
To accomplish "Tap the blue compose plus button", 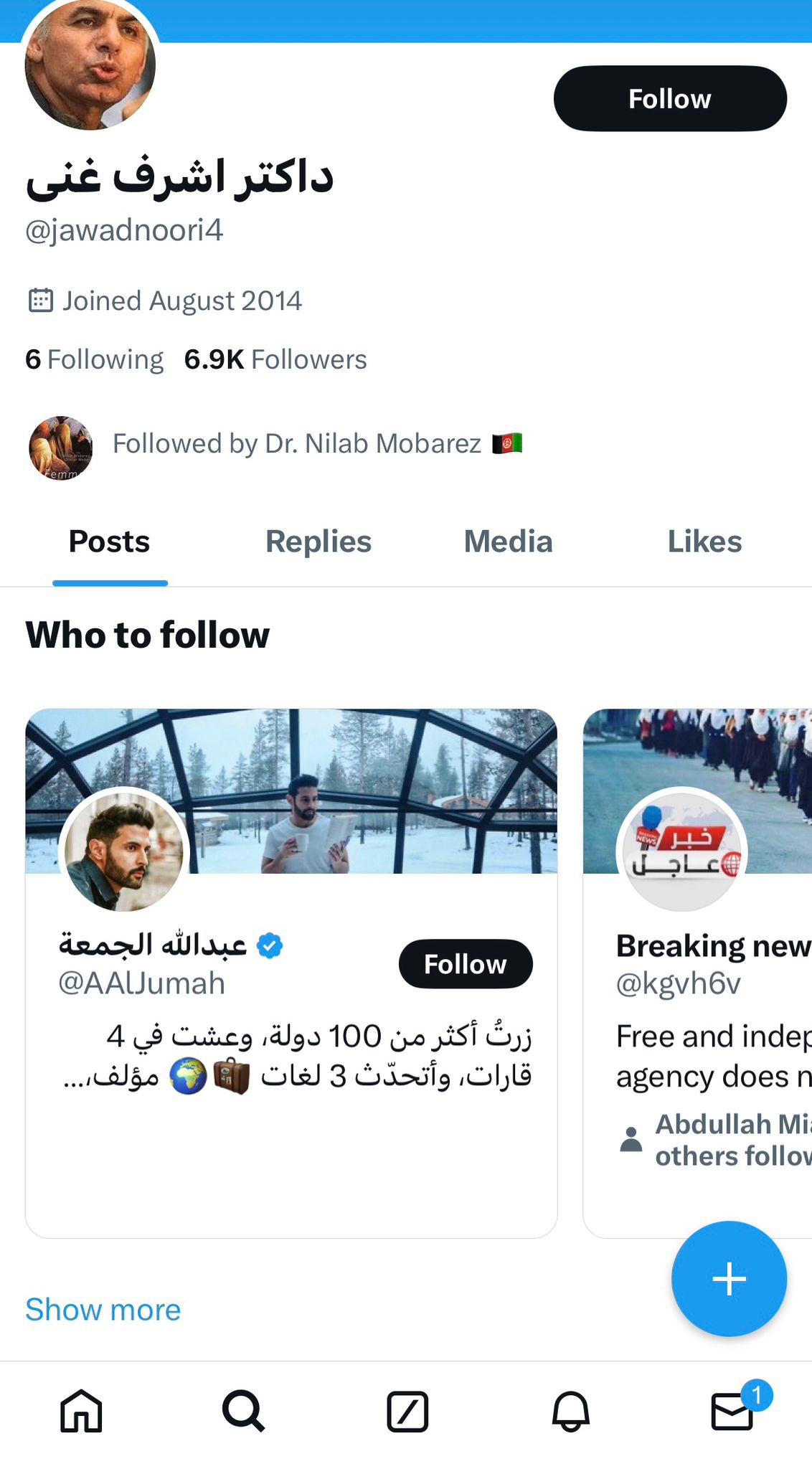I will pos(729,1279).
